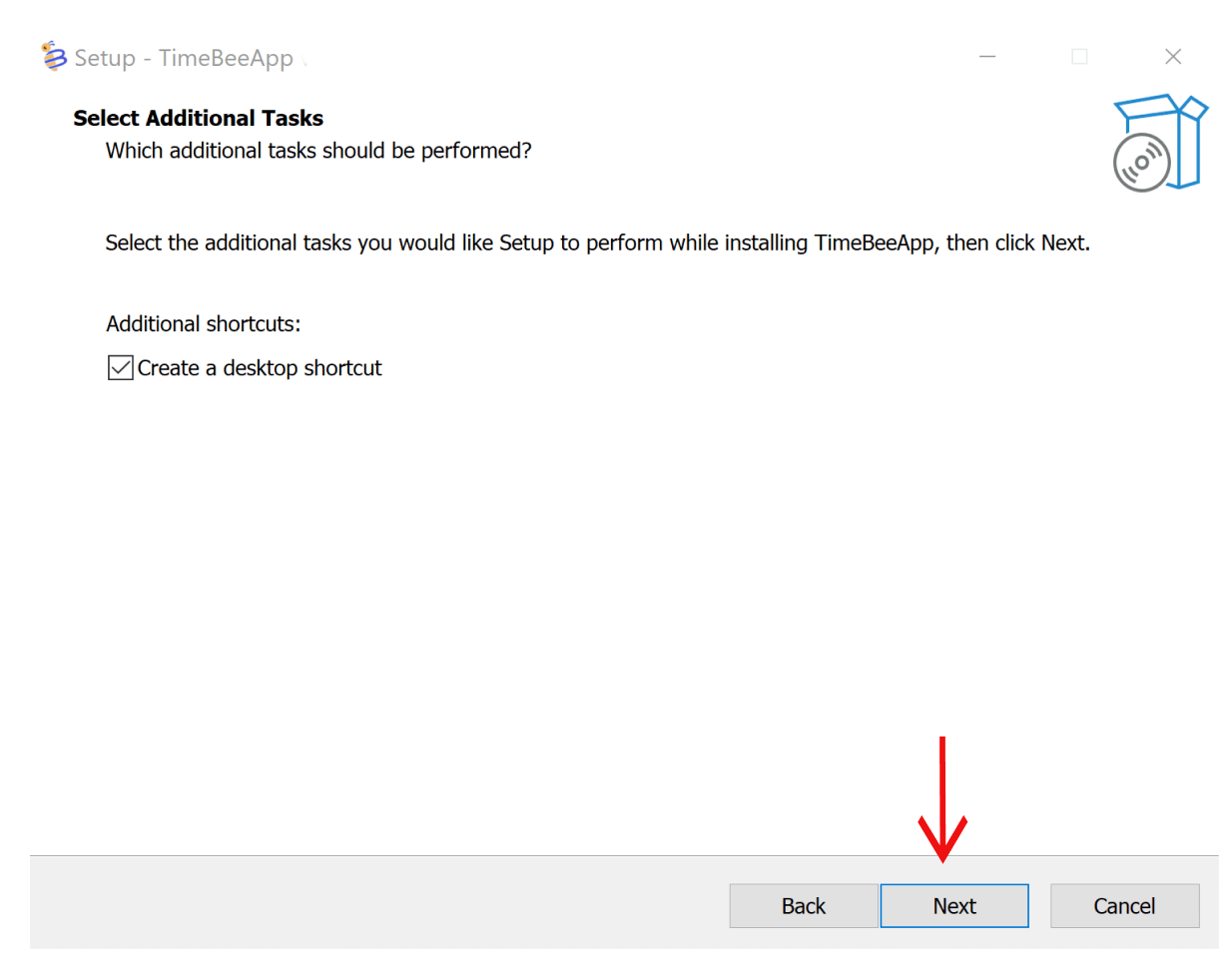Click the greyed-out maximize window button
Screen dimensions: 1232x980
(1079, 57)
